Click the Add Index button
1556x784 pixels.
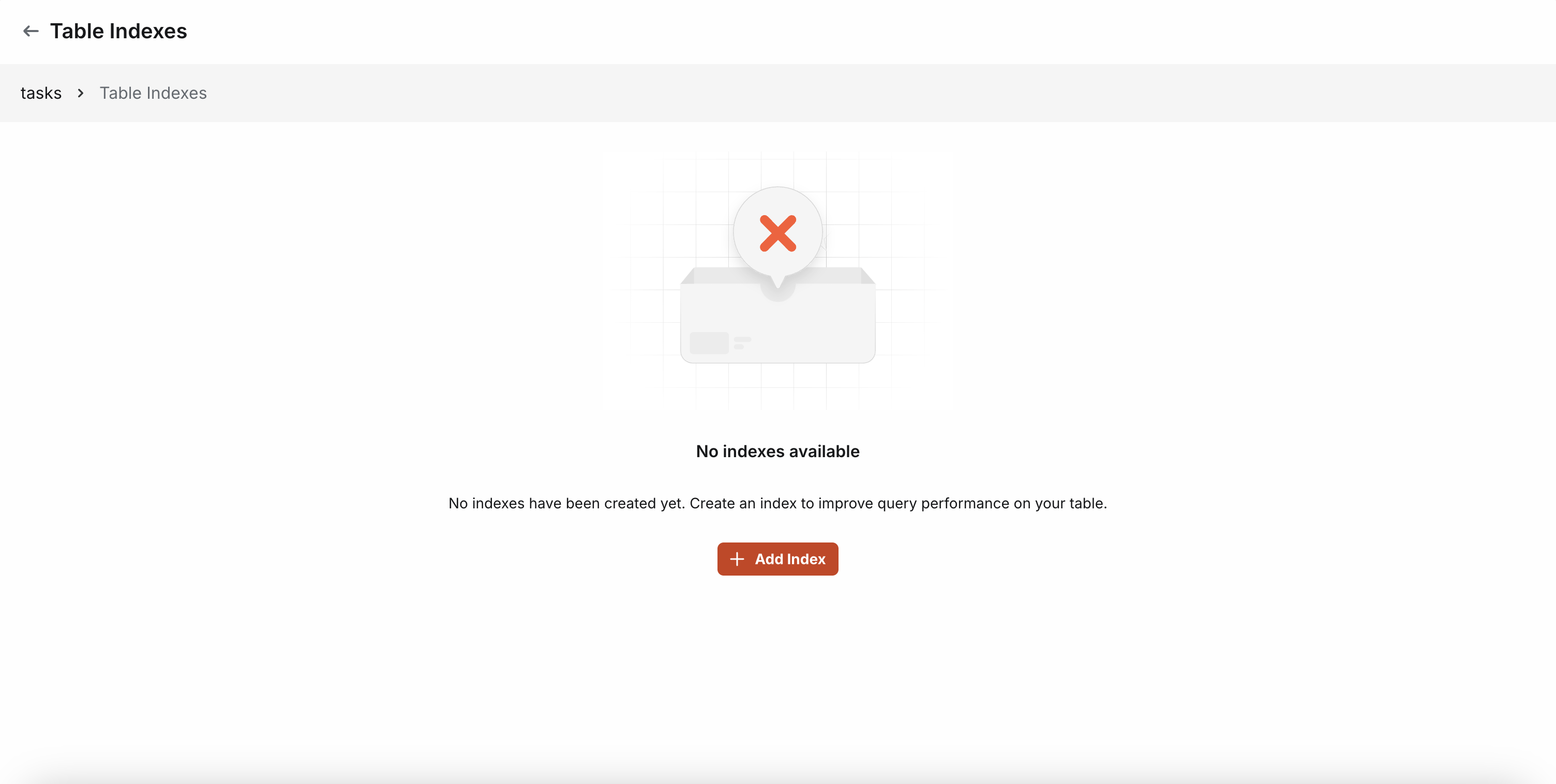[777, 559]
